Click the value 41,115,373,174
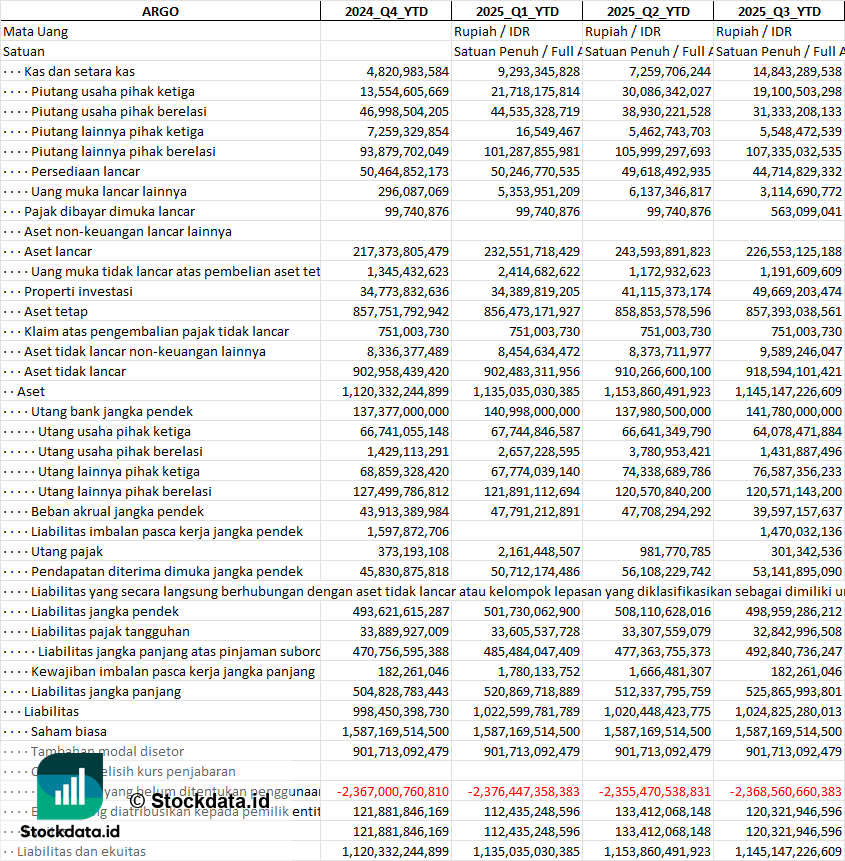845x861 pixels. click(x=666, y=292)
